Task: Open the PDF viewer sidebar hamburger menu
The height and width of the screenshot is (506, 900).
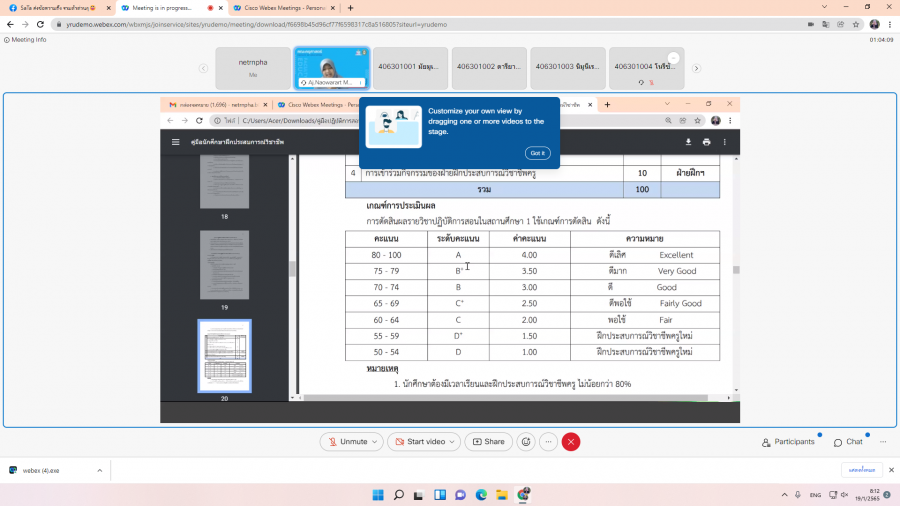Action: pyautogui.click(x=176, y=142)
